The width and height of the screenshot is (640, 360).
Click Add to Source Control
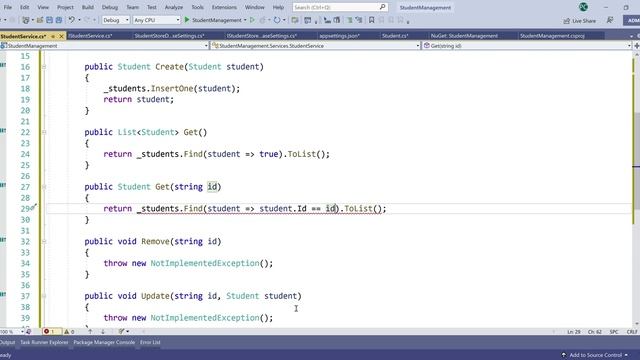[x=595, y=355]
